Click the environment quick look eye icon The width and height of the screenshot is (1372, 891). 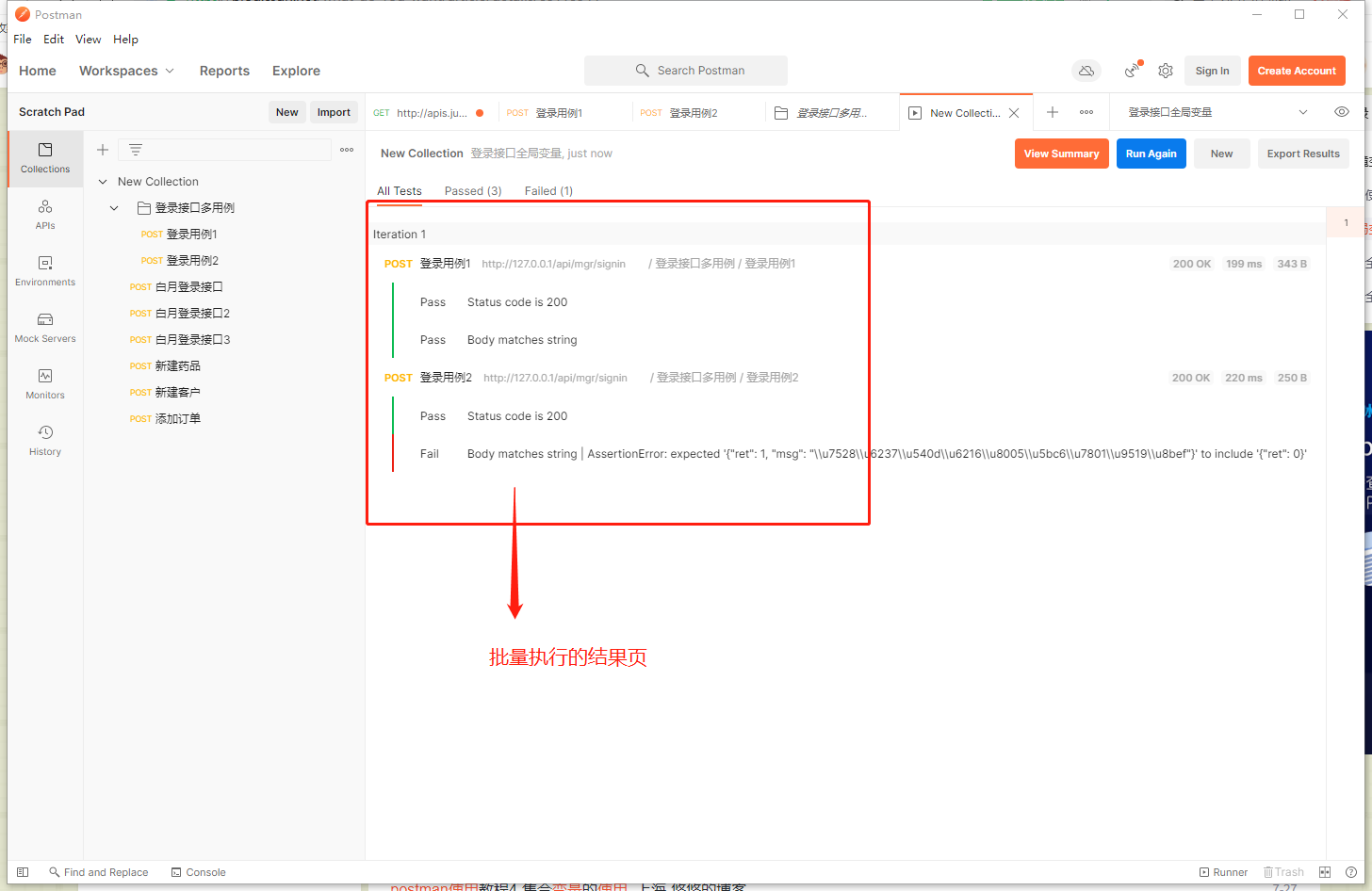click(1342, 112)
